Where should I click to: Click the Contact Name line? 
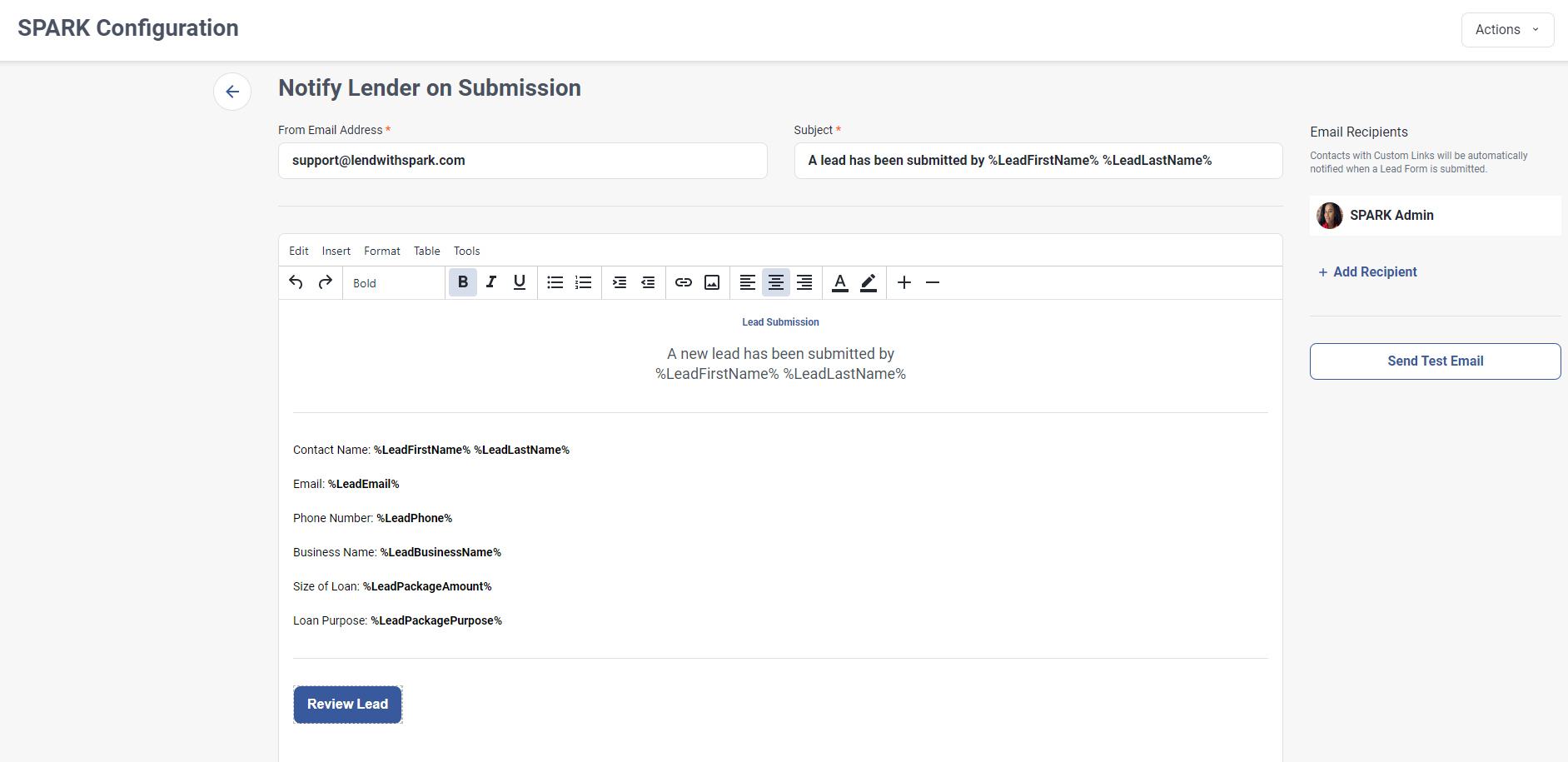tap(431, 450)
